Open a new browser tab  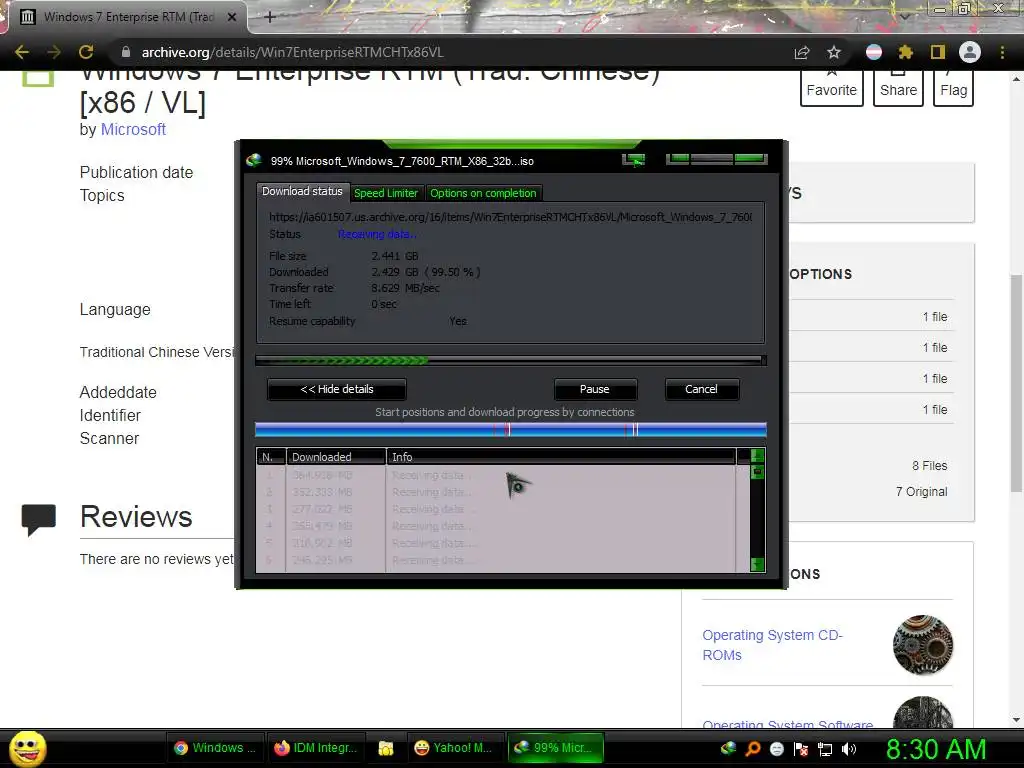click(270, 17)
